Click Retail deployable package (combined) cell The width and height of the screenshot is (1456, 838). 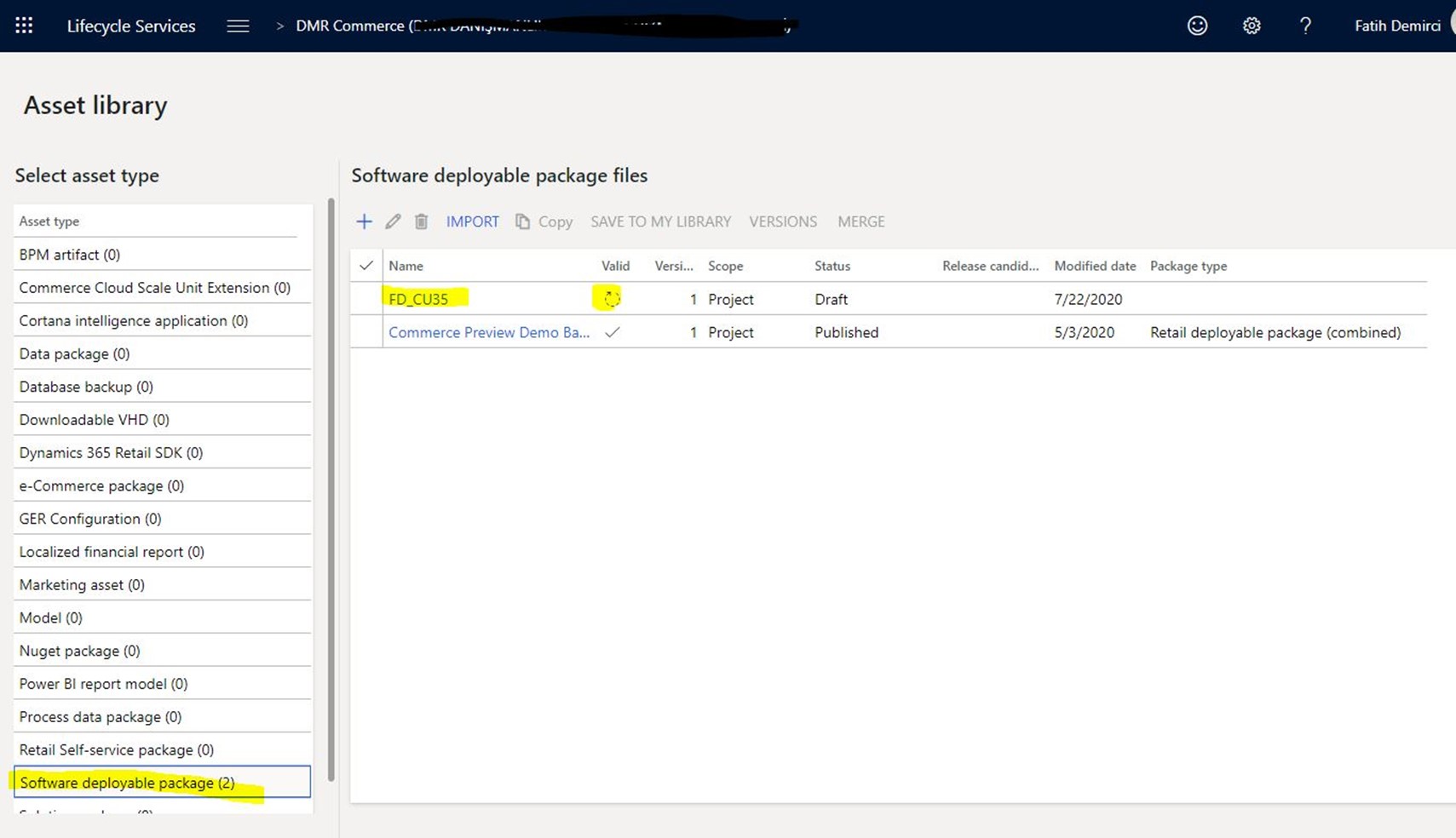tap(1275, 332)
